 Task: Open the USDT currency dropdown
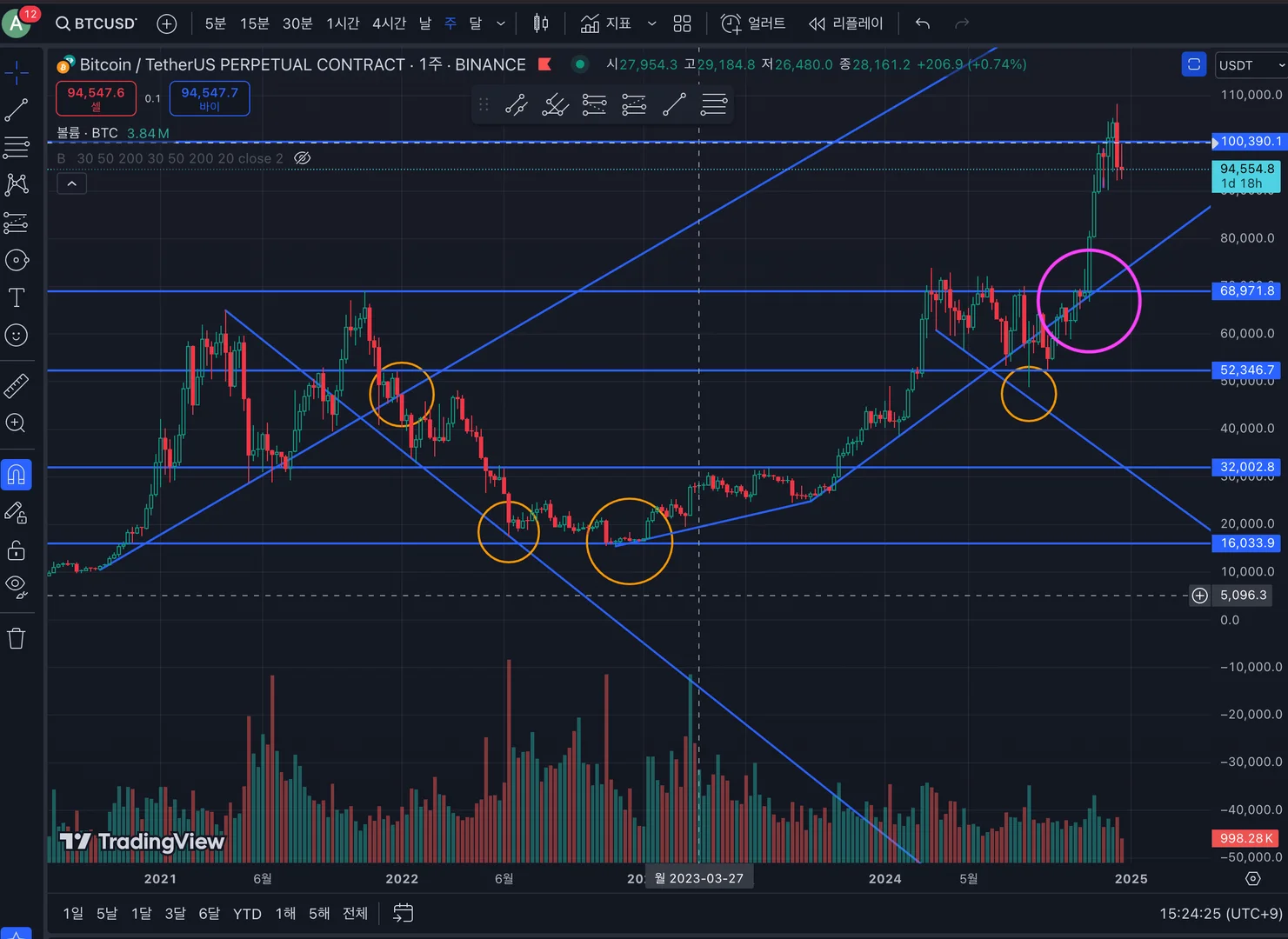coord(1251,65)
